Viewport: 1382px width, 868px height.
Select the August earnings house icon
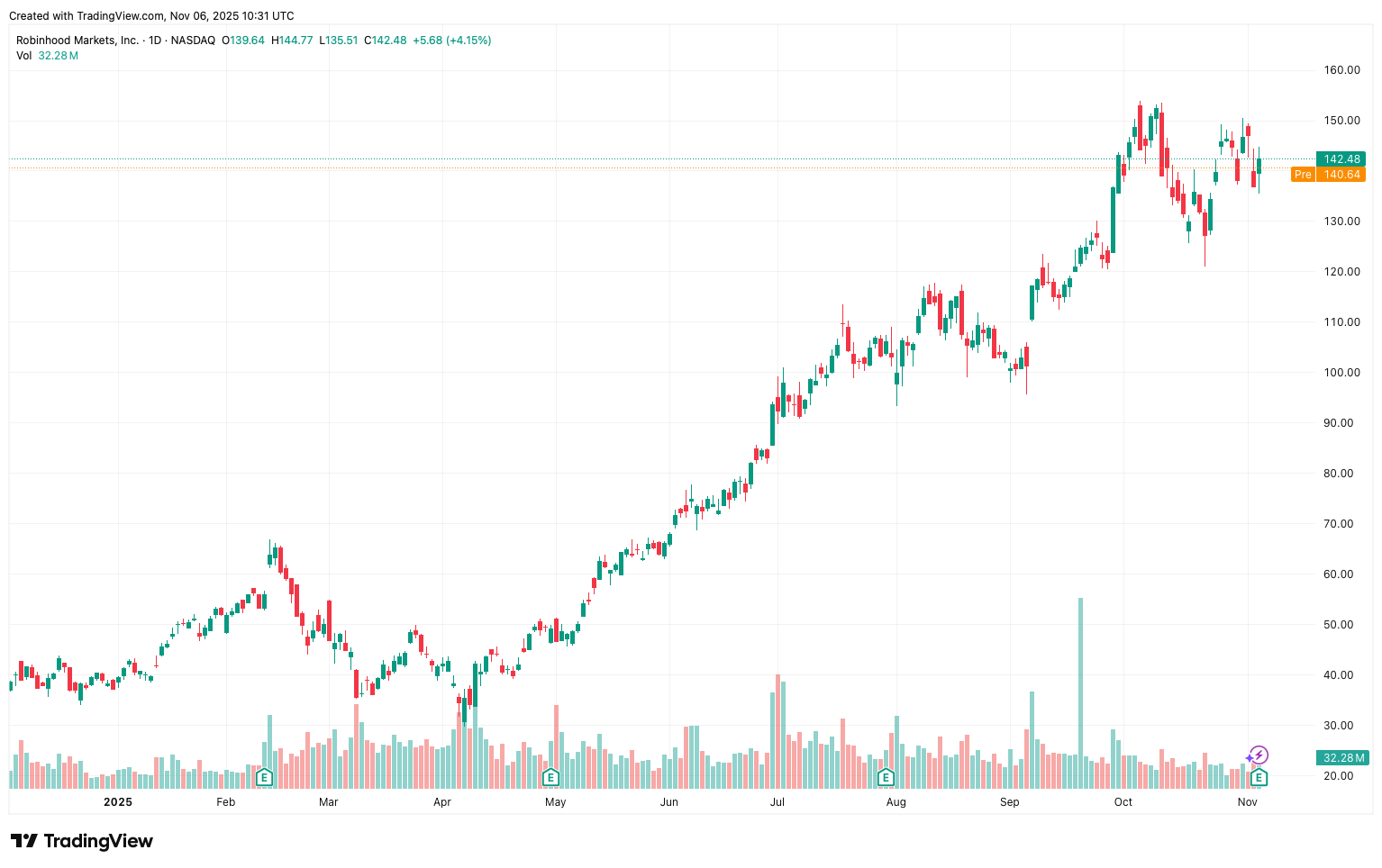886,776
